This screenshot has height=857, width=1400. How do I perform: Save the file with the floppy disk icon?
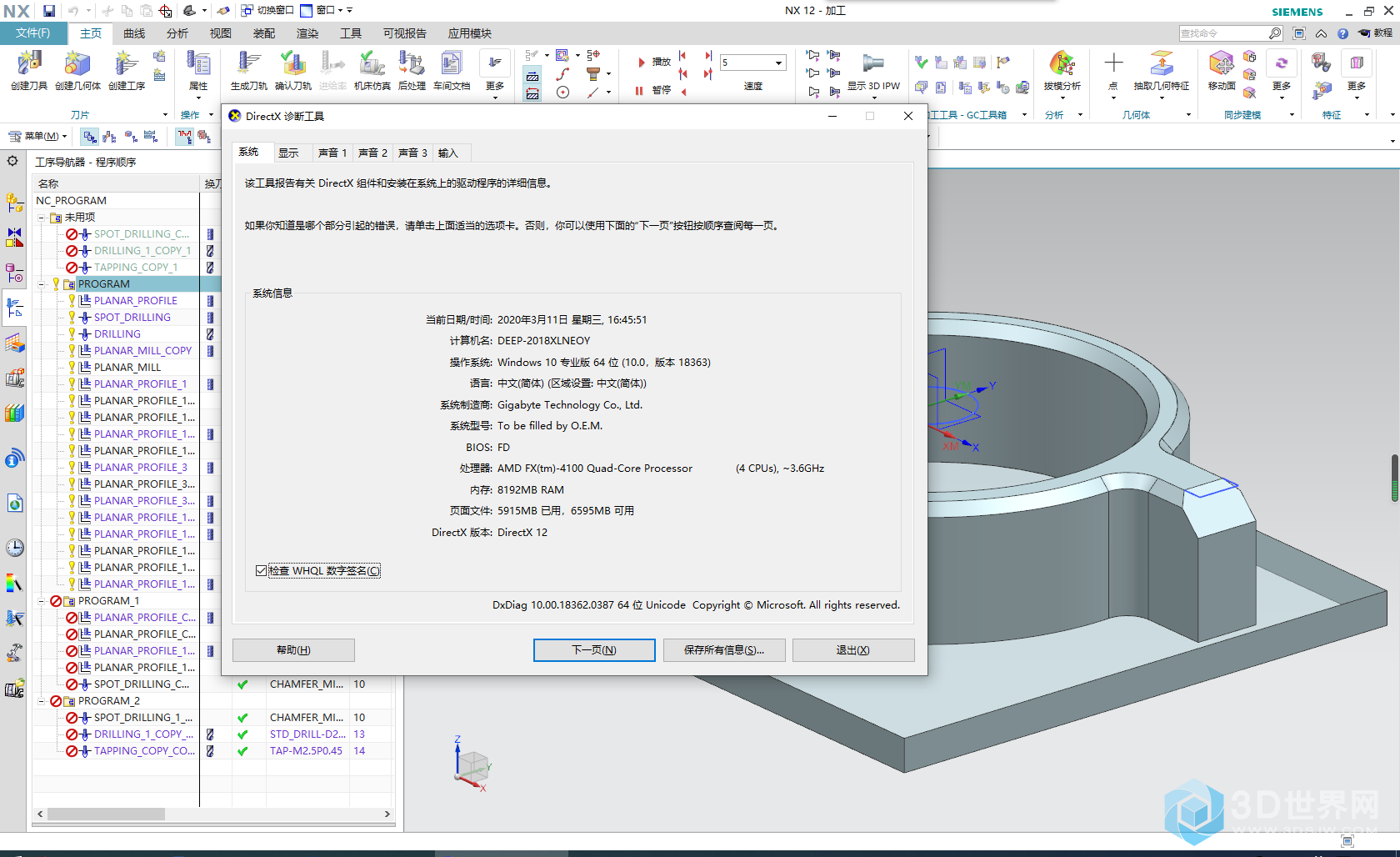click(49, 11)
